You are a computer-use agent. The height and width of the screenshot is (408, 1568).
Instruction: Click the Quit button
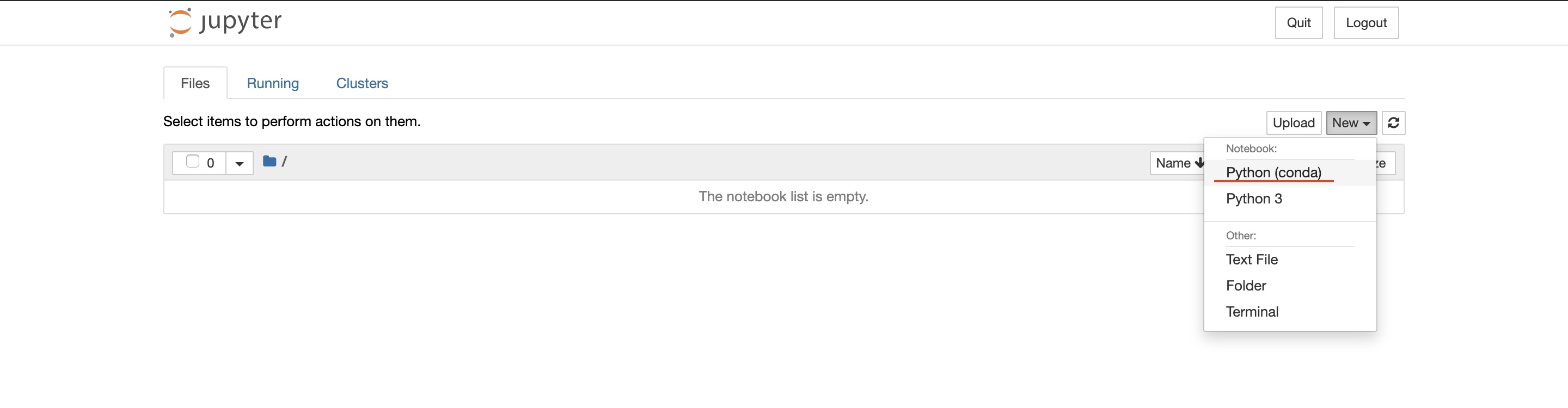point(1299,22)
